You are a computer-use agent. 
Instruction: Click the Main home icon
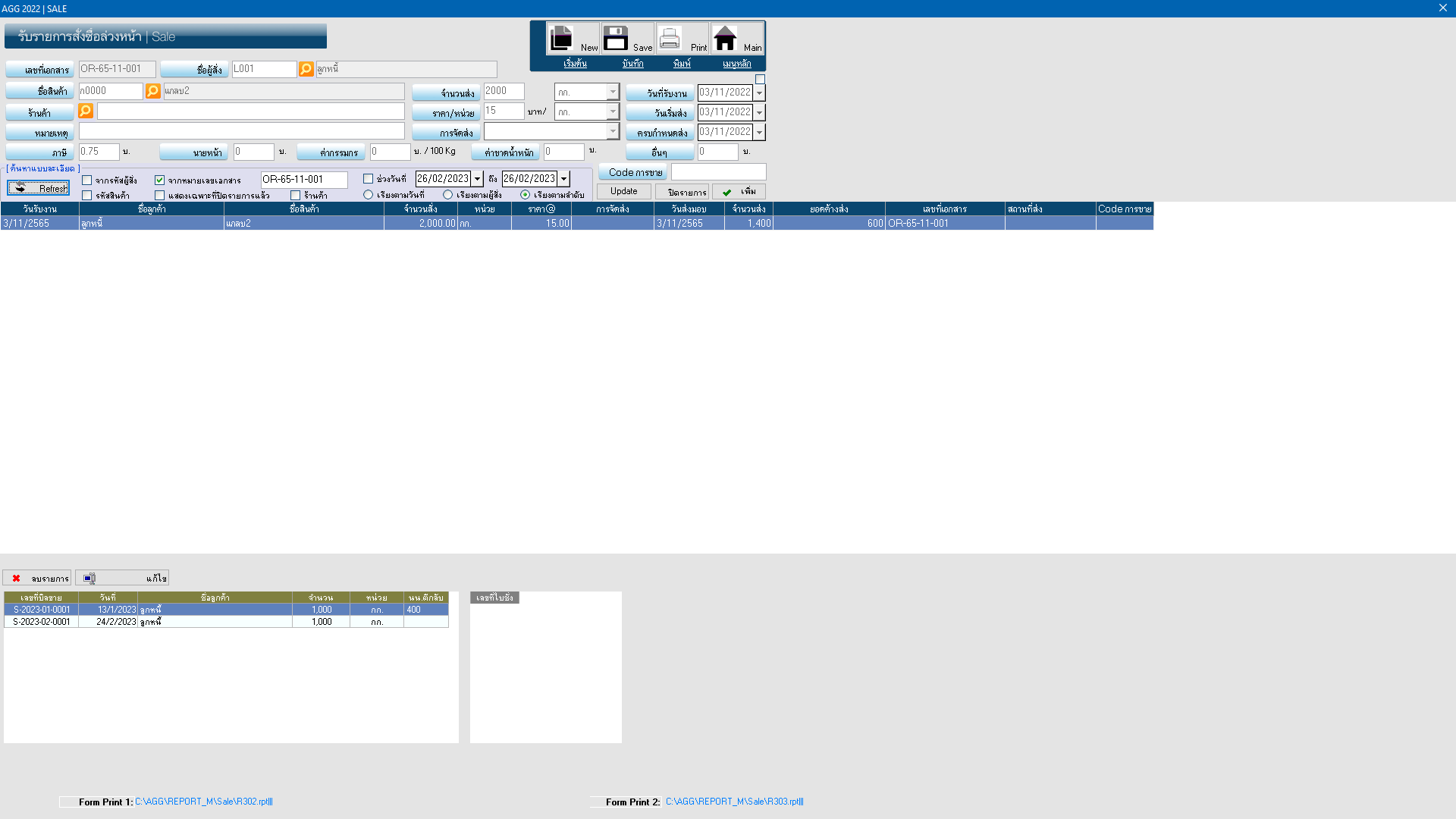(726, 38)
